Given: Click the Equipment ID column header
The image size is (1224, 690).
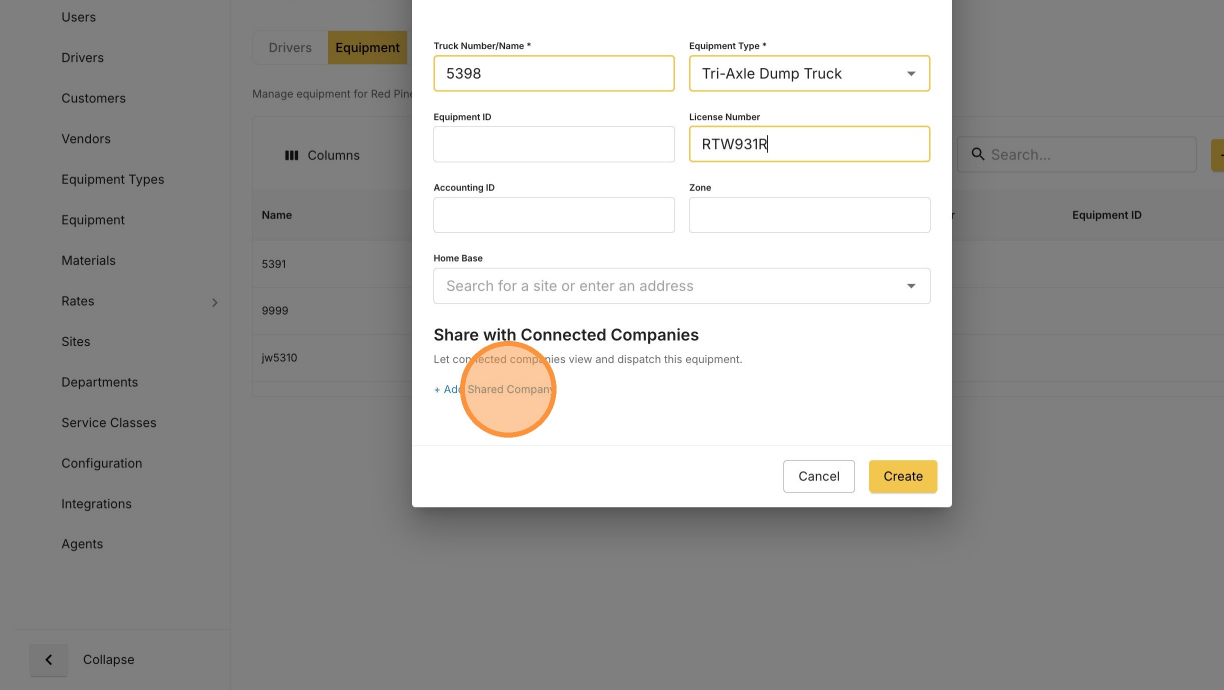Looking at the screenshot, I should point(1107,215).
